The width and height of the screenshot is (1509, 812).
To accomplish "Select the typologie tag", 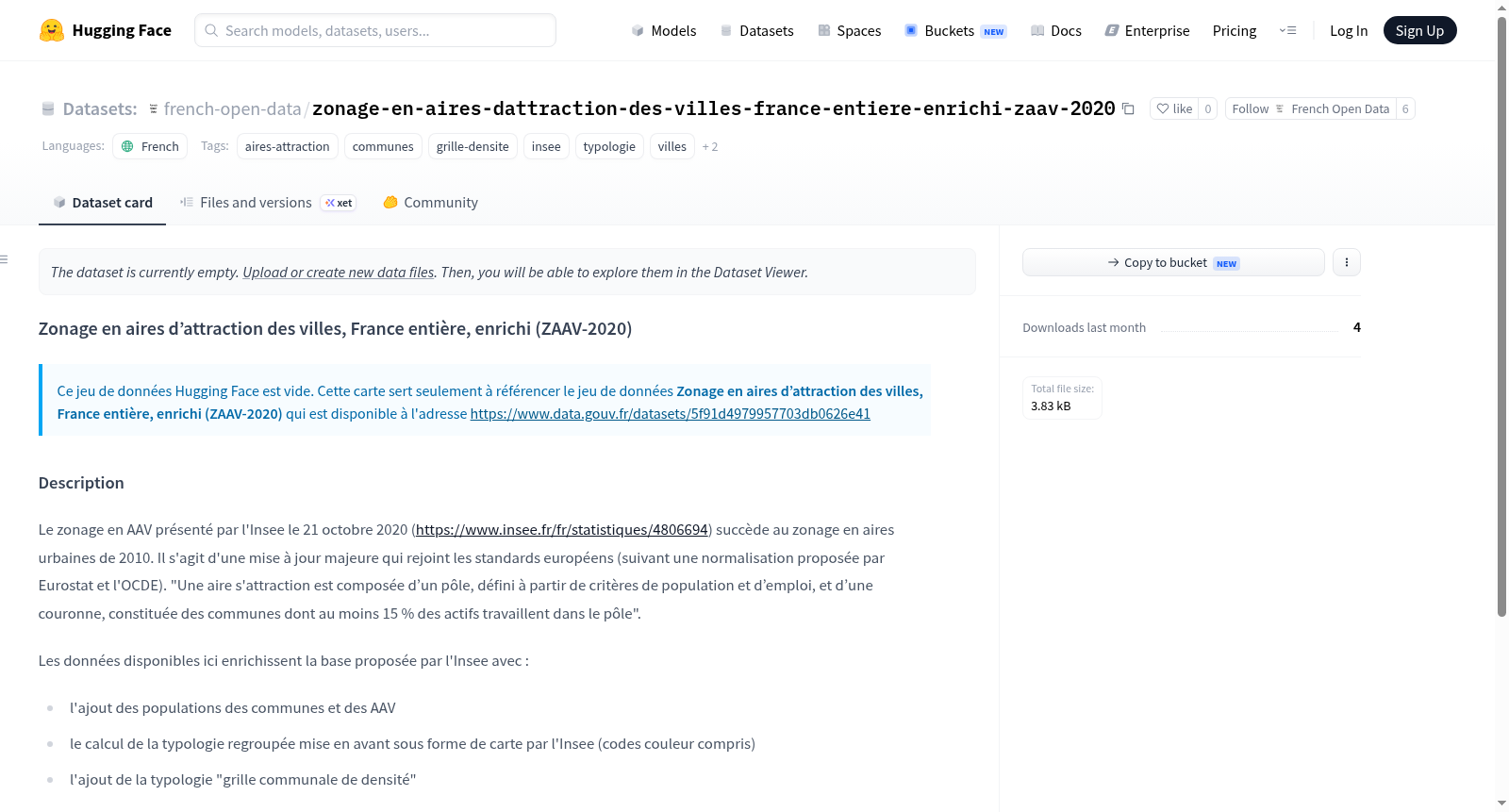I will click(609, 146).
